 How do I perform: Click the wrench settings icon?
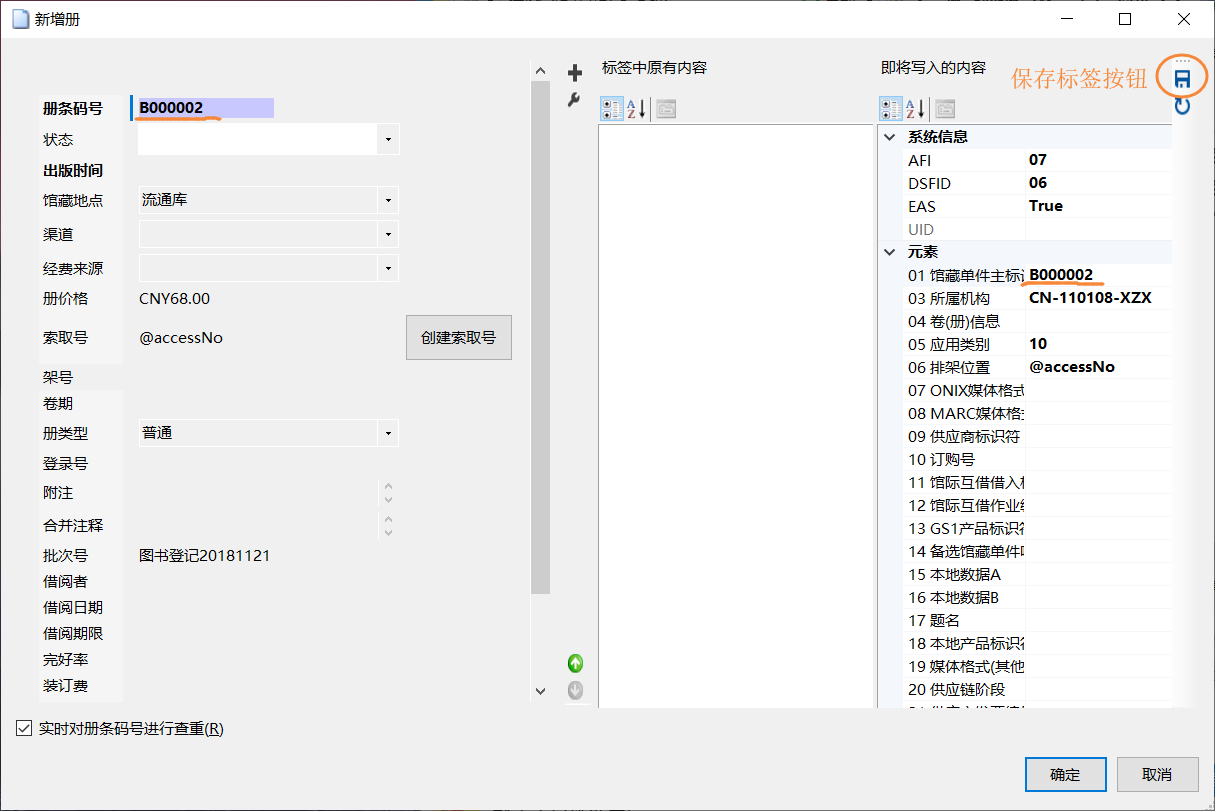click(x=574, y=99)
